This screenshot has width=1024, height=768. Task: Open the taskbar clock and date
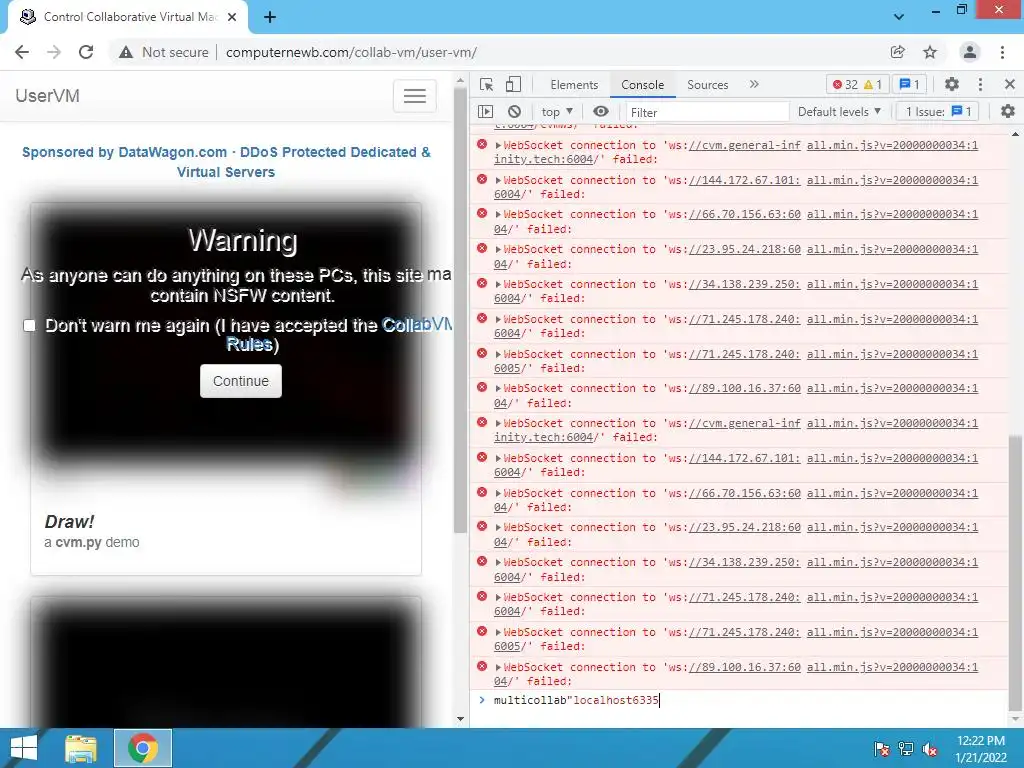(980, 749)
